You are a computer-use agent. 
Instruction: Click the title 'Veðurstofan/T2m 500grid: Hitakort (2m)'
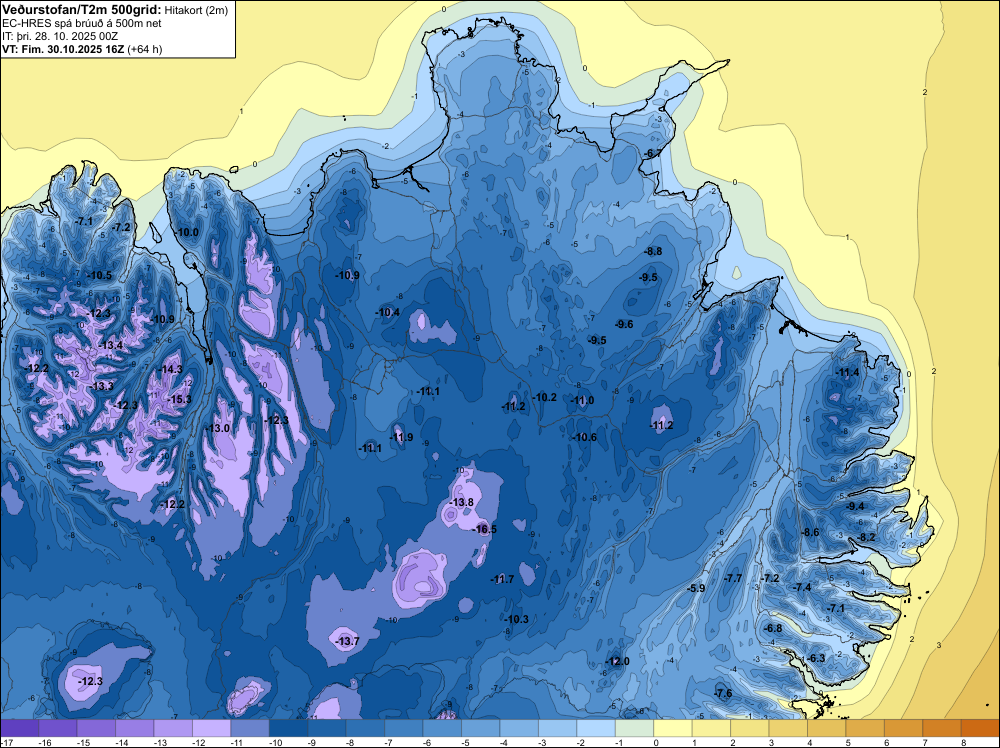115,10
